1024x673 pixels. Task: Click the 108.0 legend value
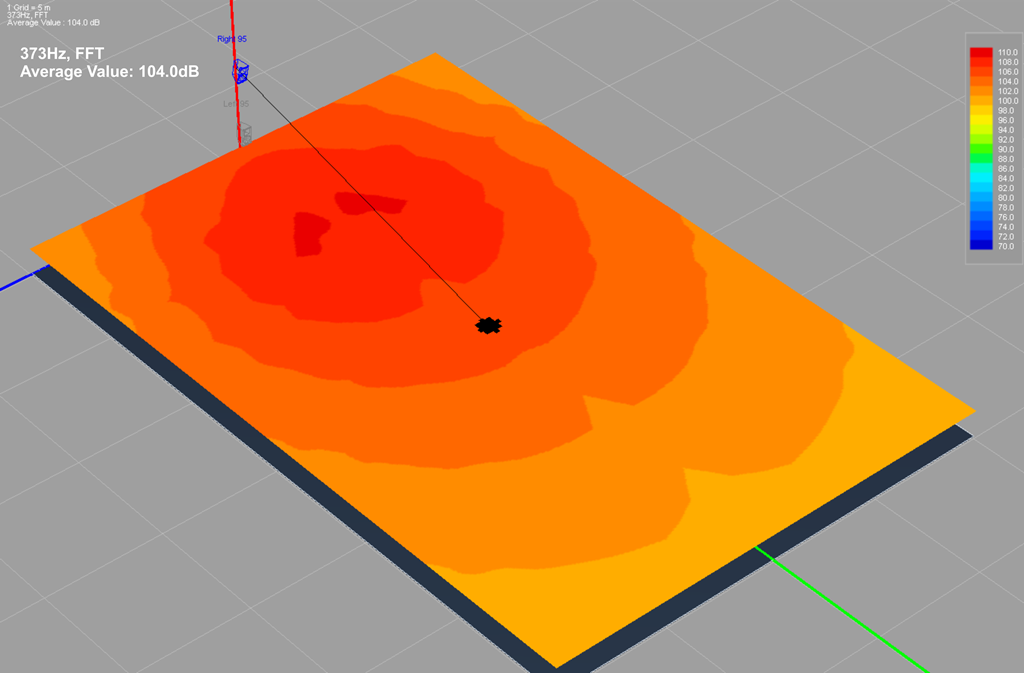1007,62
